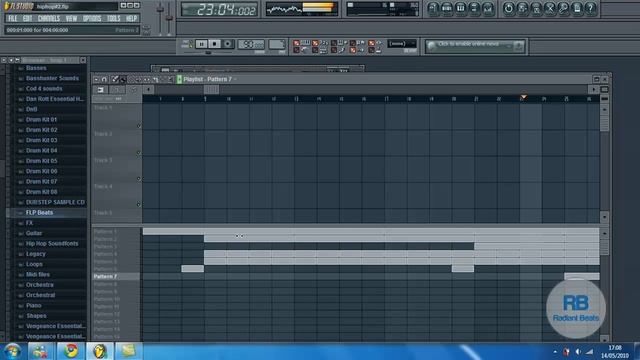The width and height of the screenshot is (640, 360).
Task: Select the Paint brush tool in Playlist
Action: tap(123, 79)
